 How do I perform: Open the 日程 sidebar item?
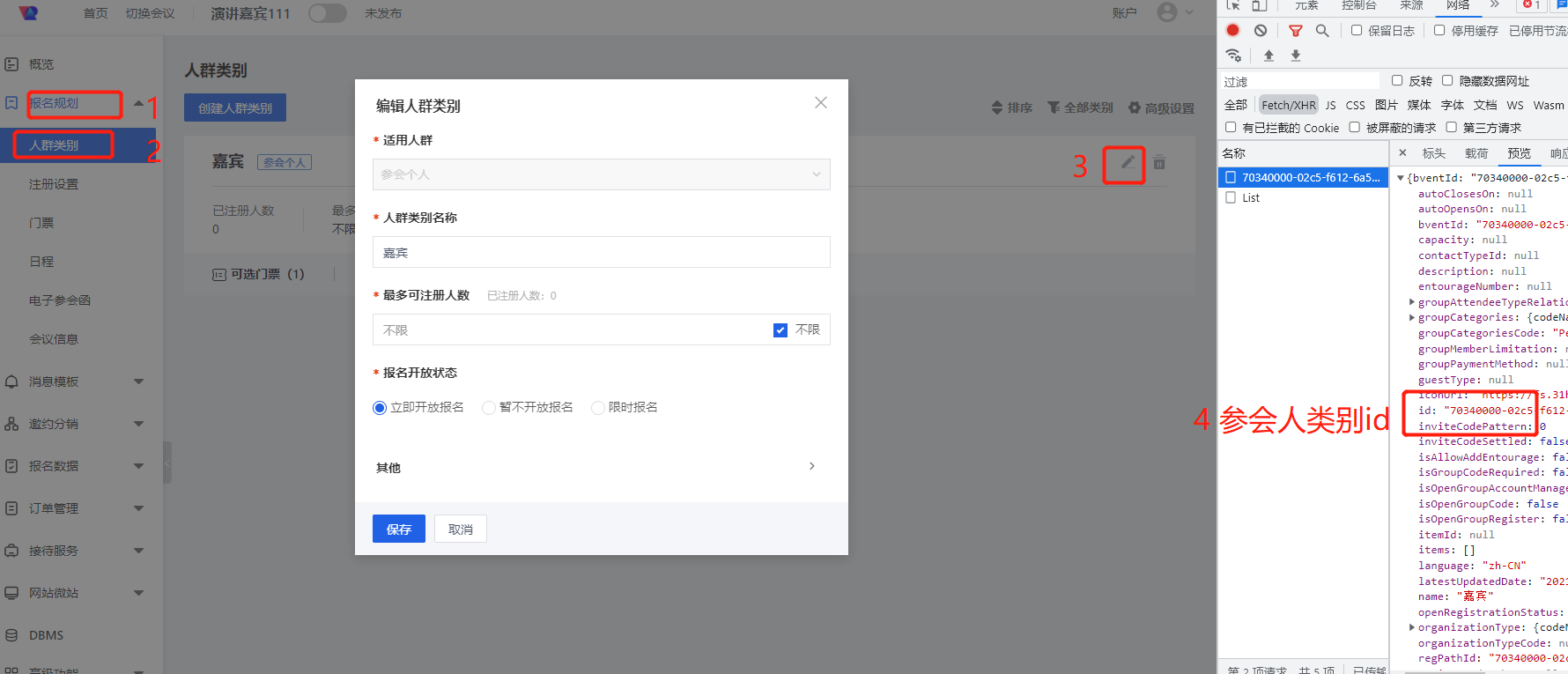click(x=41, y=262)
